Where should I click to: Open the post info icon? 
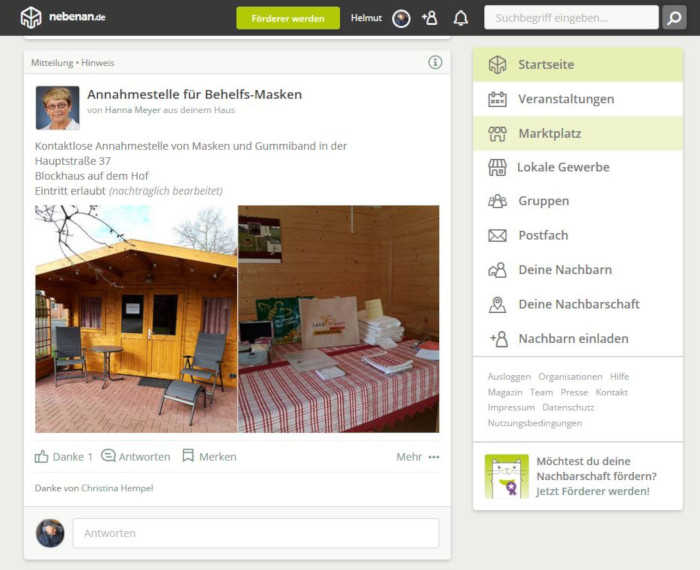pos(435,62)
